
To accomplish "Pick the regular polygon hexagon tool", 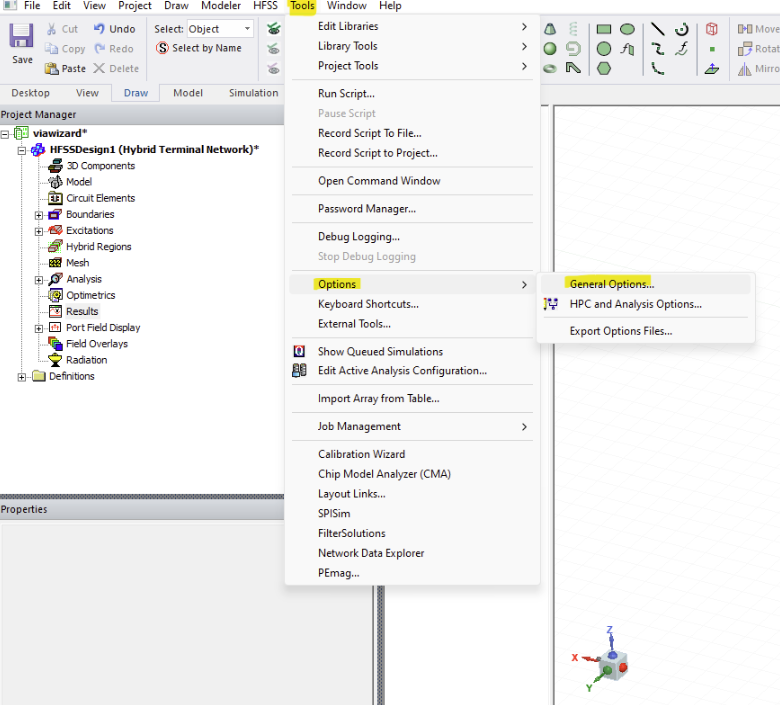I will [604, 68].
